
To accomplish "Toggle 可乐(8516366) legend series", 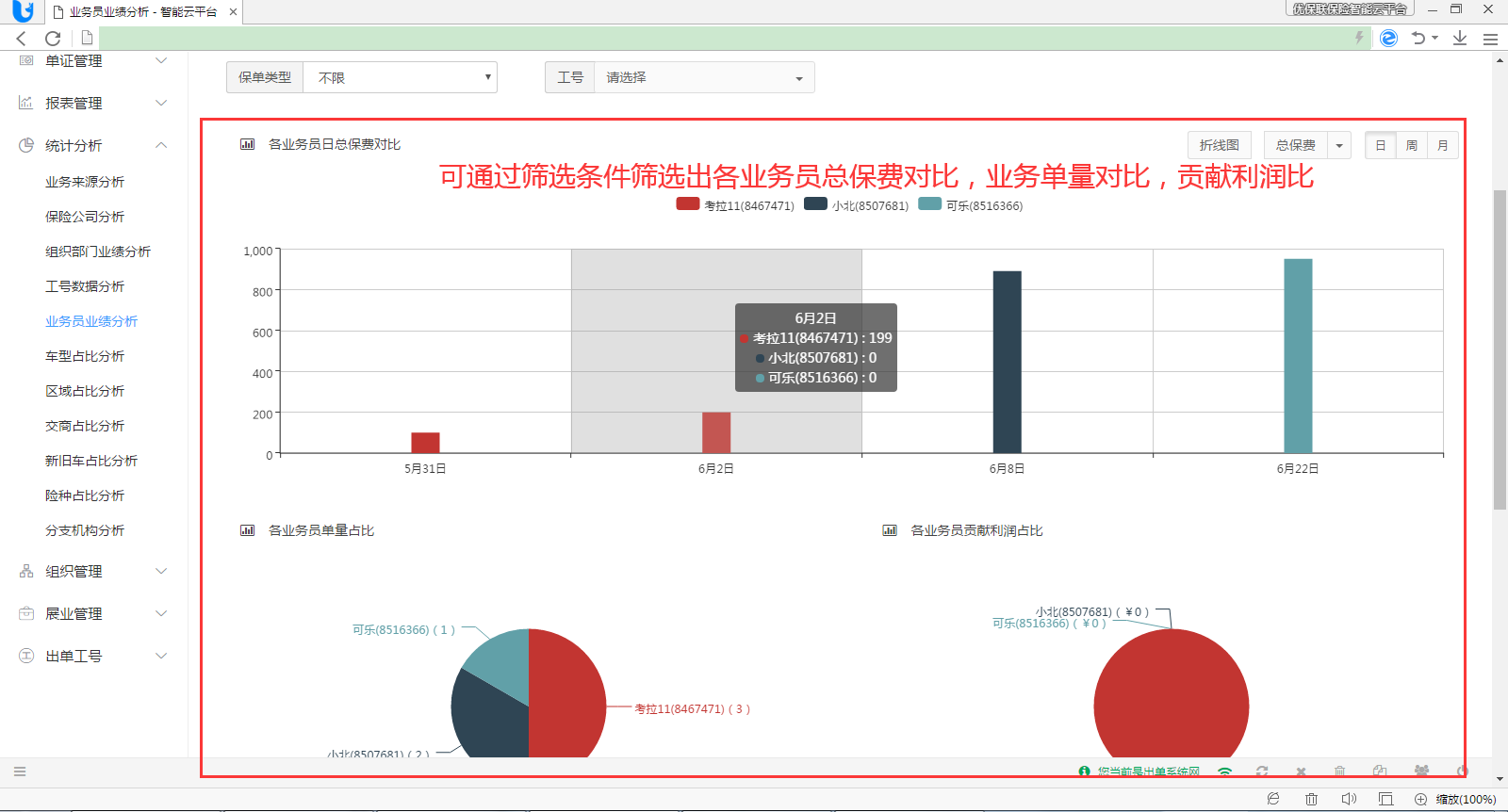I will (x=971, y=204).
